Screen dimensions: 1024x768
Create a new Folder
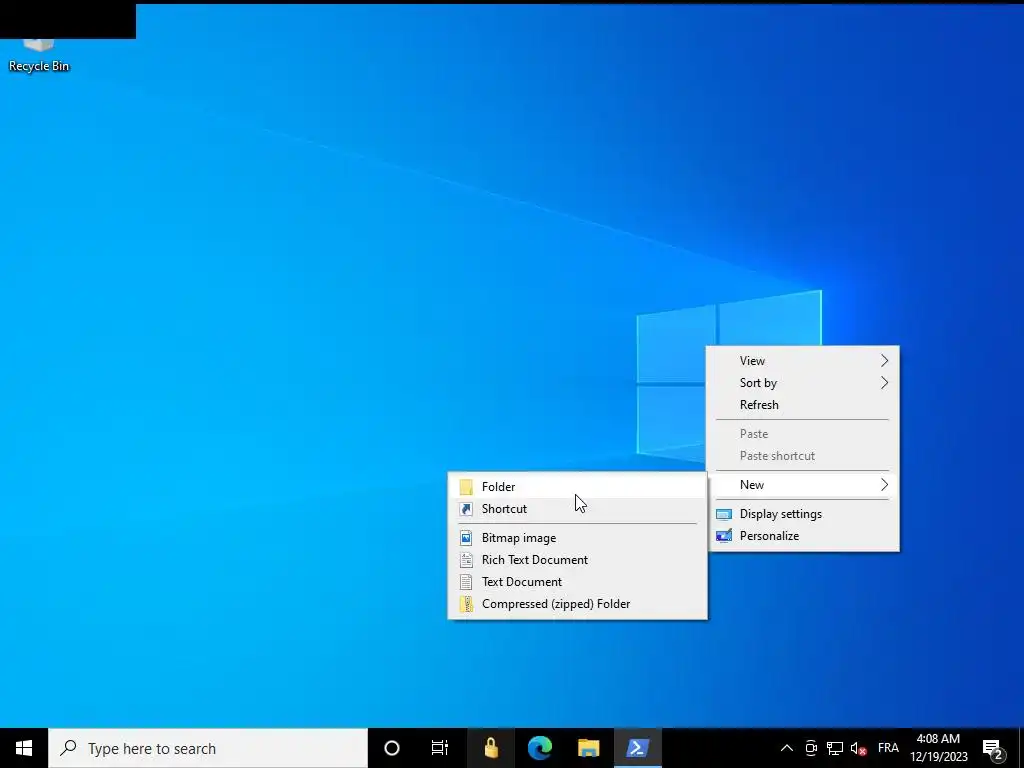click(x=577, y=487)
